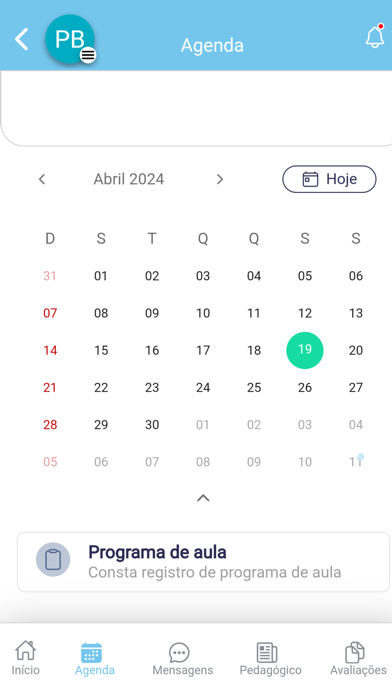This screenshot has width=392, height=696.
Task: Open the Avaliações tab
Action: pos(358,659)
